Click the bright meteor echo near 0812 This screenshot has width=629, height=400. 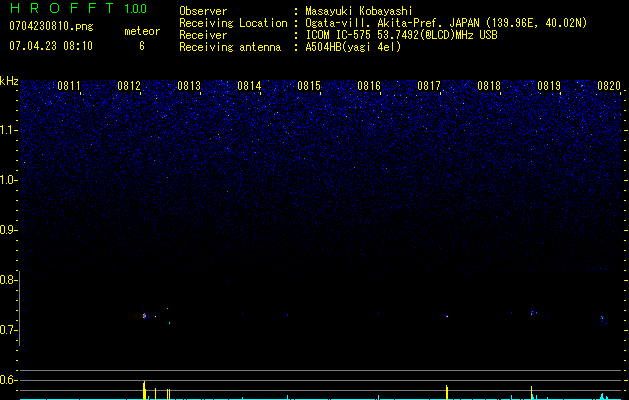coord(144,316)
